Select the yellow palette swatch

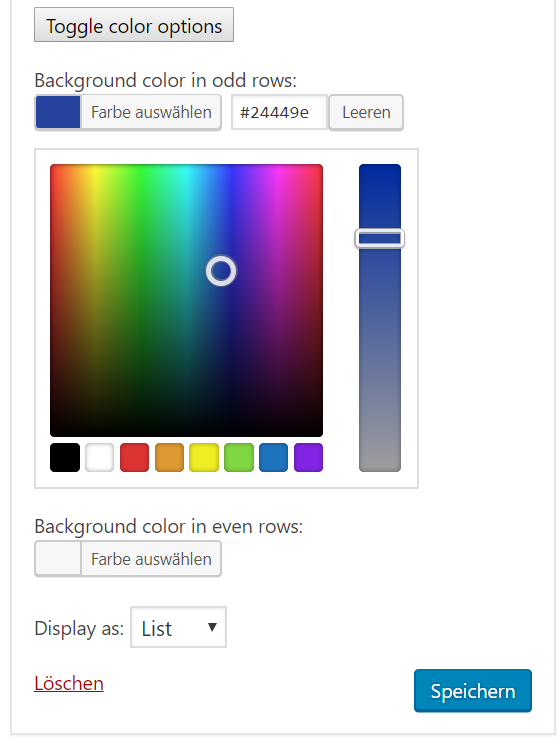click(204, 457)
